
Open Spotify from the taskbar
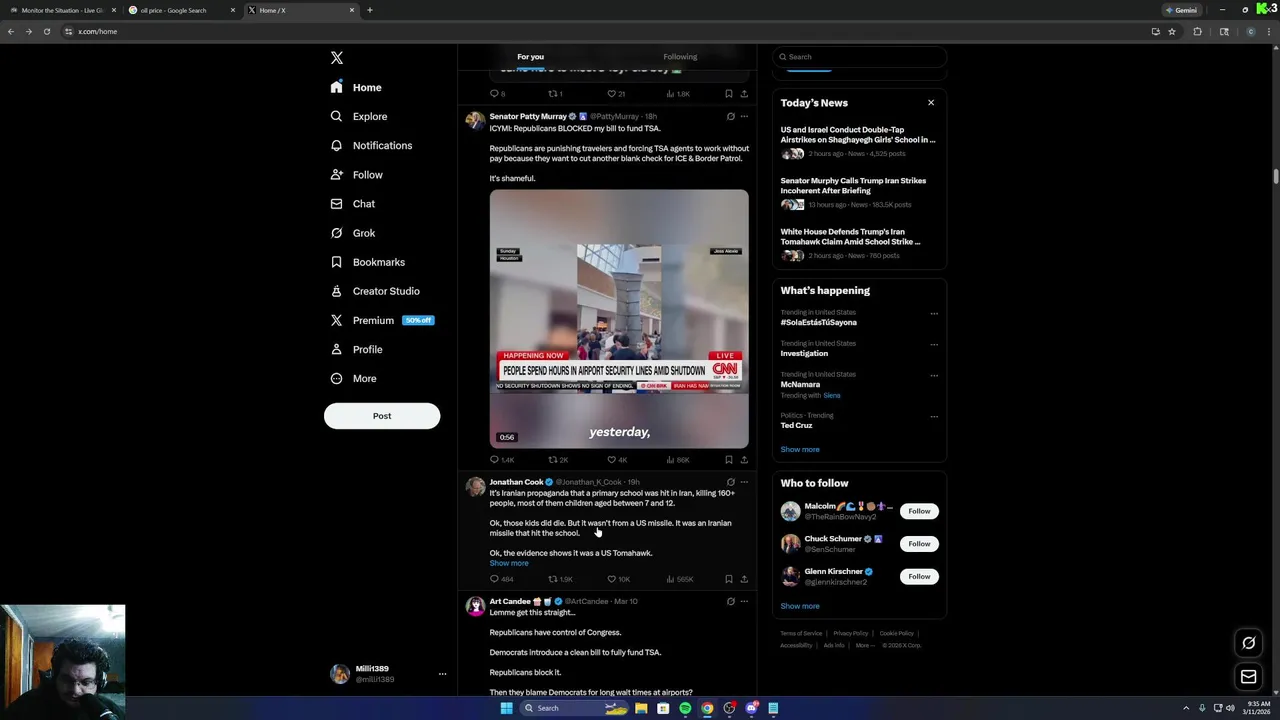(685, 708)
